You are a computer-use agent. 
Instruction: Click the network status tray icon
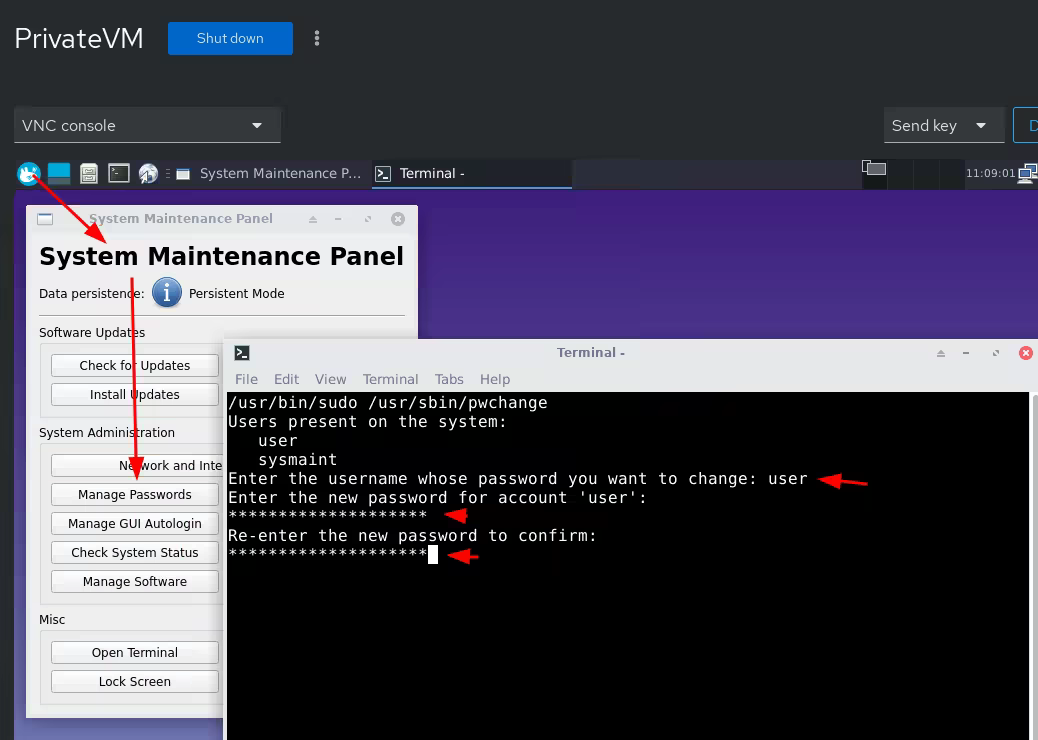pos(1028,173)
